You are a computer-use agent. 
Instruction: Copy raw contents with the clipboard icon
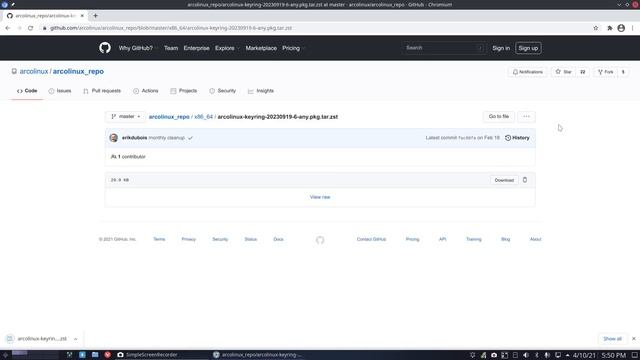pyautogui.click(x=525, y=180)
